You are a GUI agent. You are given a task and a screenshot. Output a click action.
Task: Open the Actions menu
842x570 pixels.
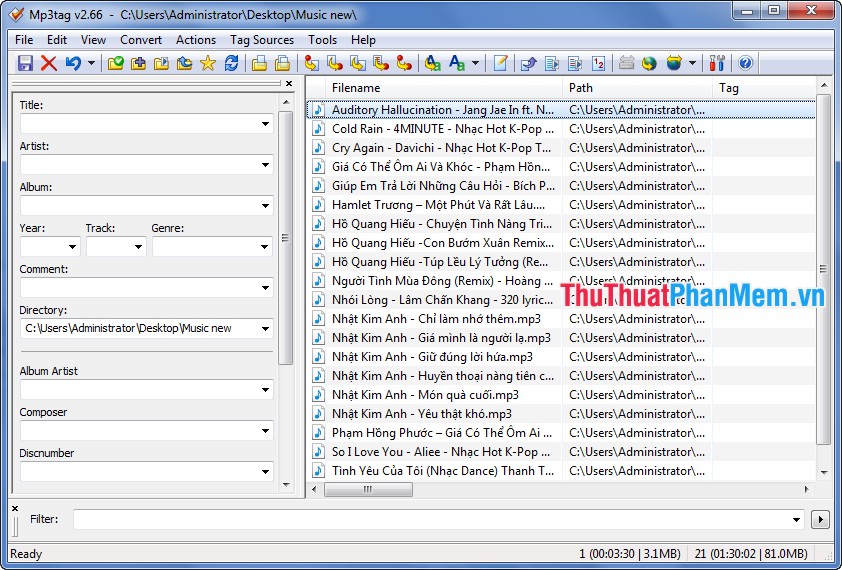(x=196, y=40)
